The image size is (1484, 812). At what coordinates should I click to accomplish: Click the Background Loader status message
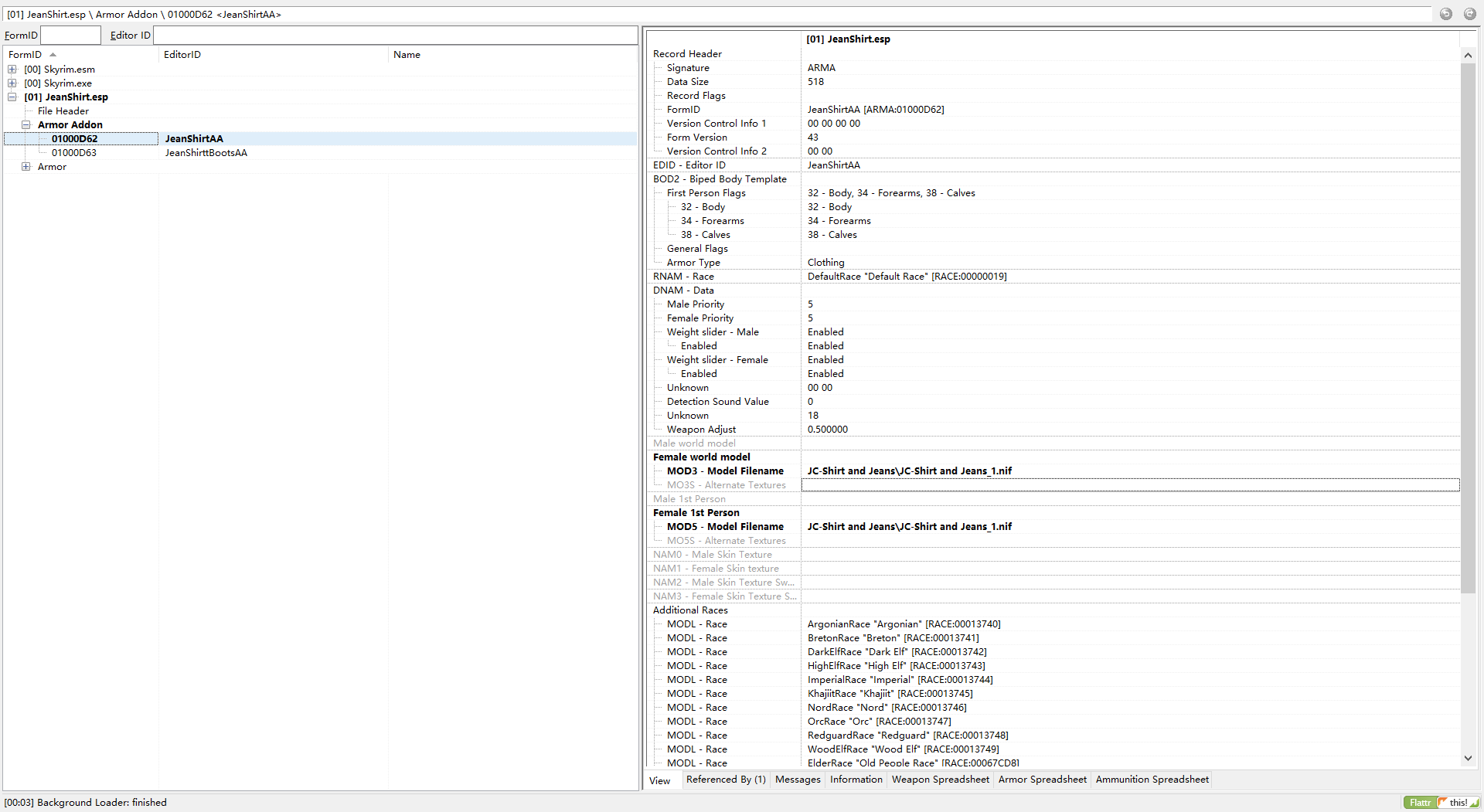pos(86,803)
